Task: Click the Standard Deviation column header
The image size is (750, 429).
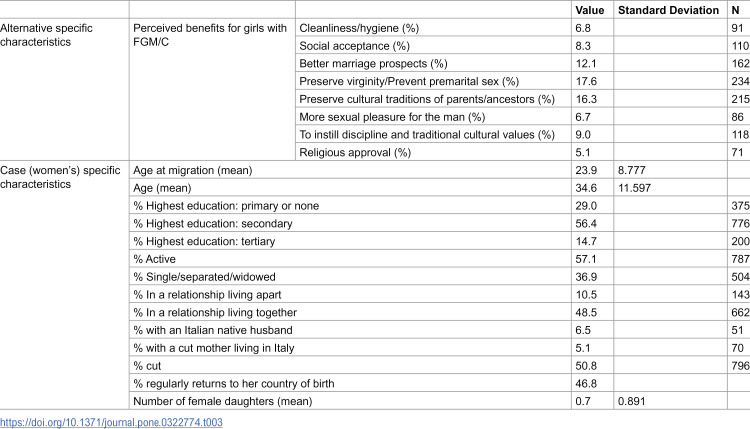Action: click(668, 10)
